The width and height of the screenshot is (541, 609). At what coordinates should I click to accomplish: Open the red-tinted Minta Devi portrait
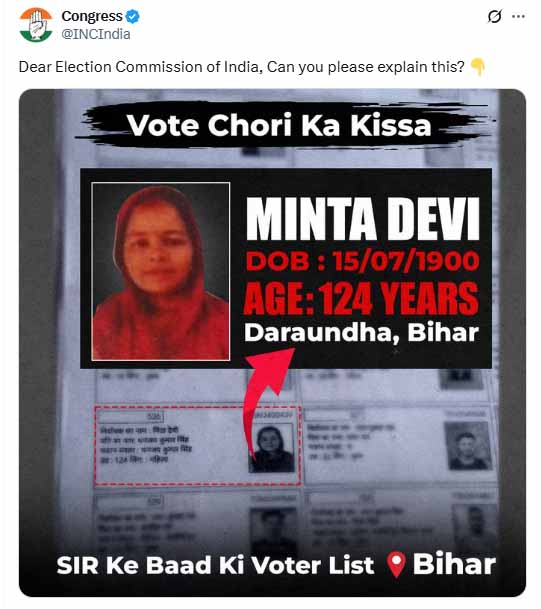tap(161, 271)
